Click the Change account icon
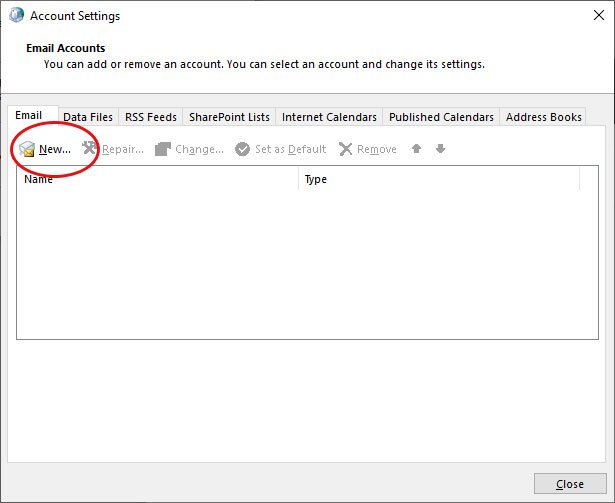The image size is (615, 503). pos(163,149)
